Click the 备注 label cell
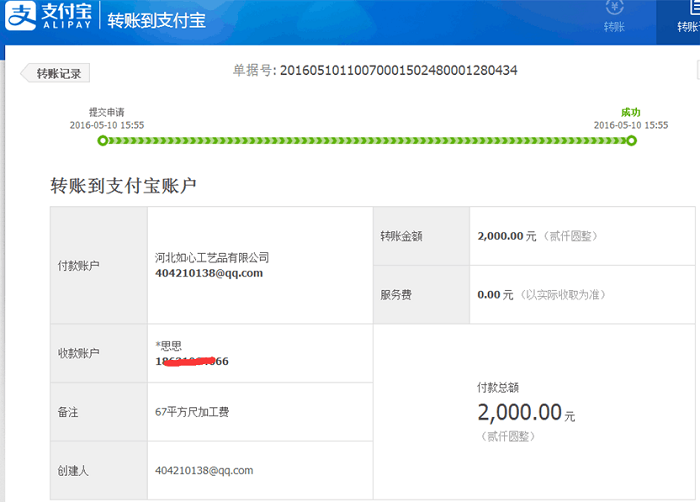This screenshot has height=502, width=700. coord(99,412)
